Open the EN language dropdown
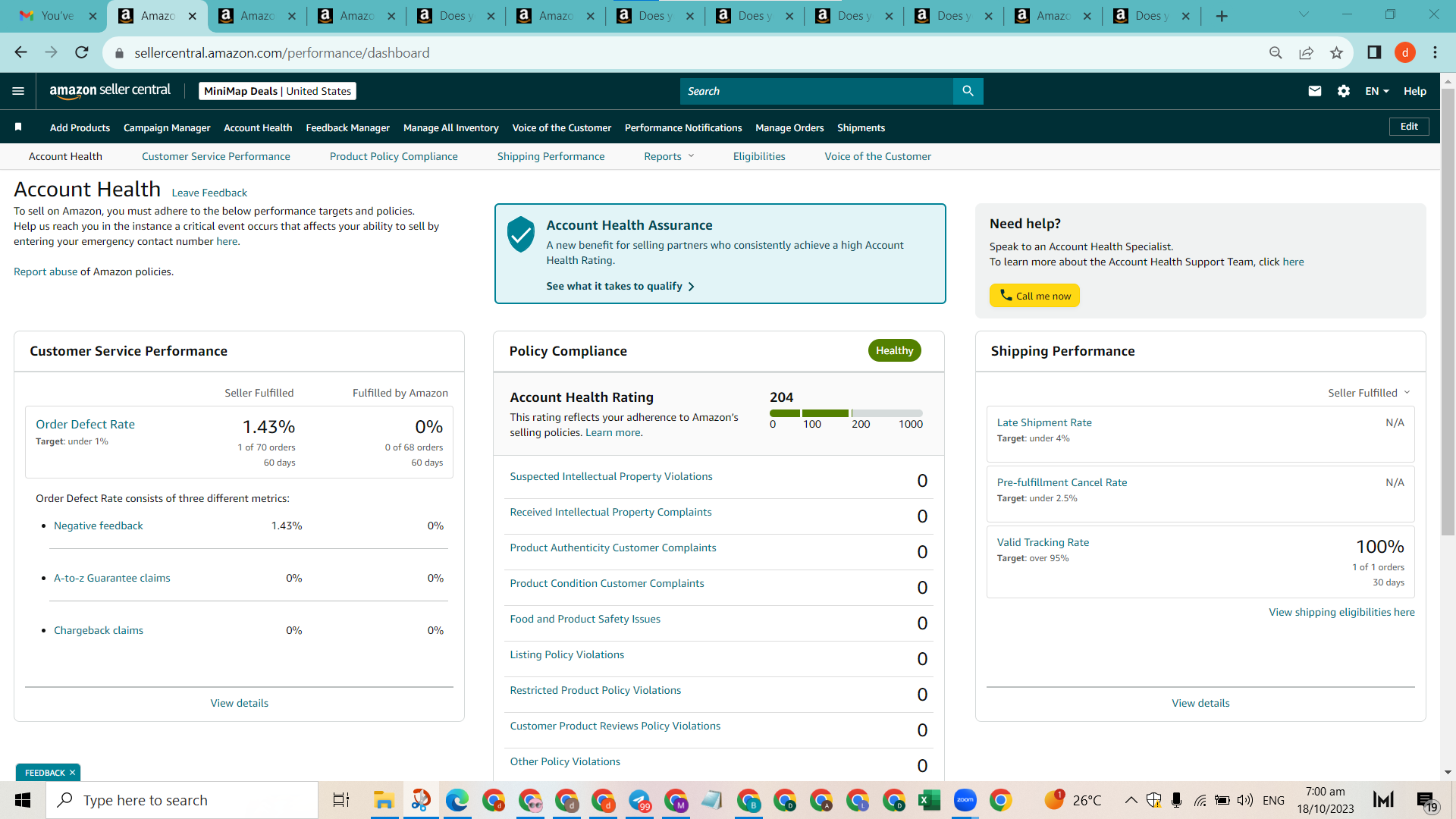 pyautogui.click(x=1377, y=91)
